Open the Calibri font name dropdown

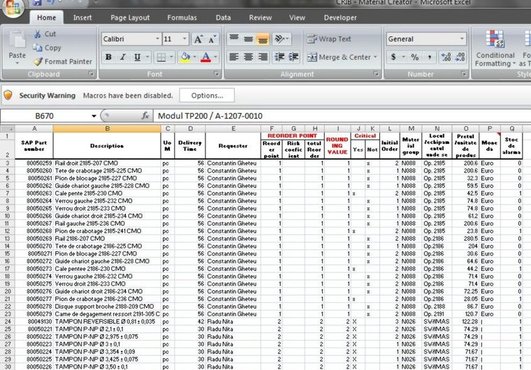pos(157,39)
